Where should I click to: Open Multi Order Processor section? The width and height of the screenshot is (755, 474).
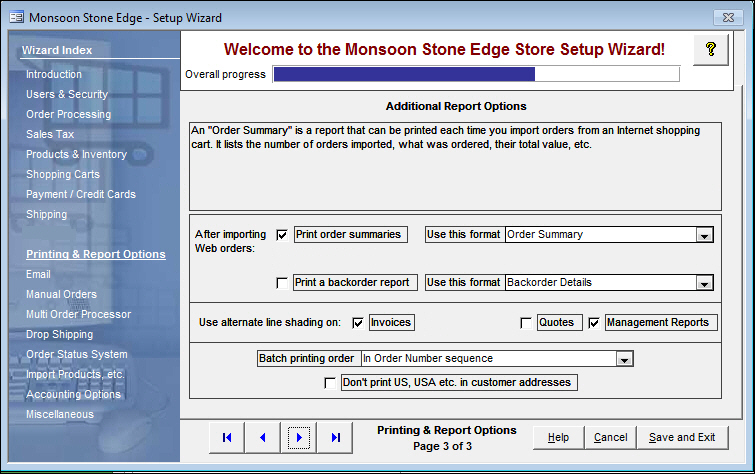78,314
